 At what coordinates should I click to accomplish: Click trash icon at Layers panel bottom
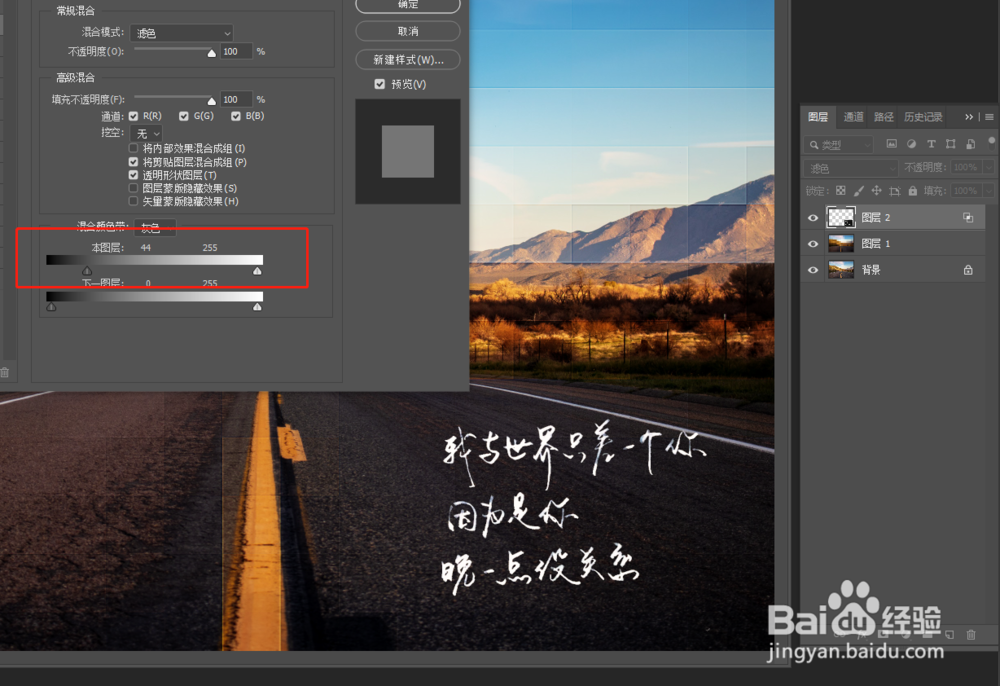point(971,634)
